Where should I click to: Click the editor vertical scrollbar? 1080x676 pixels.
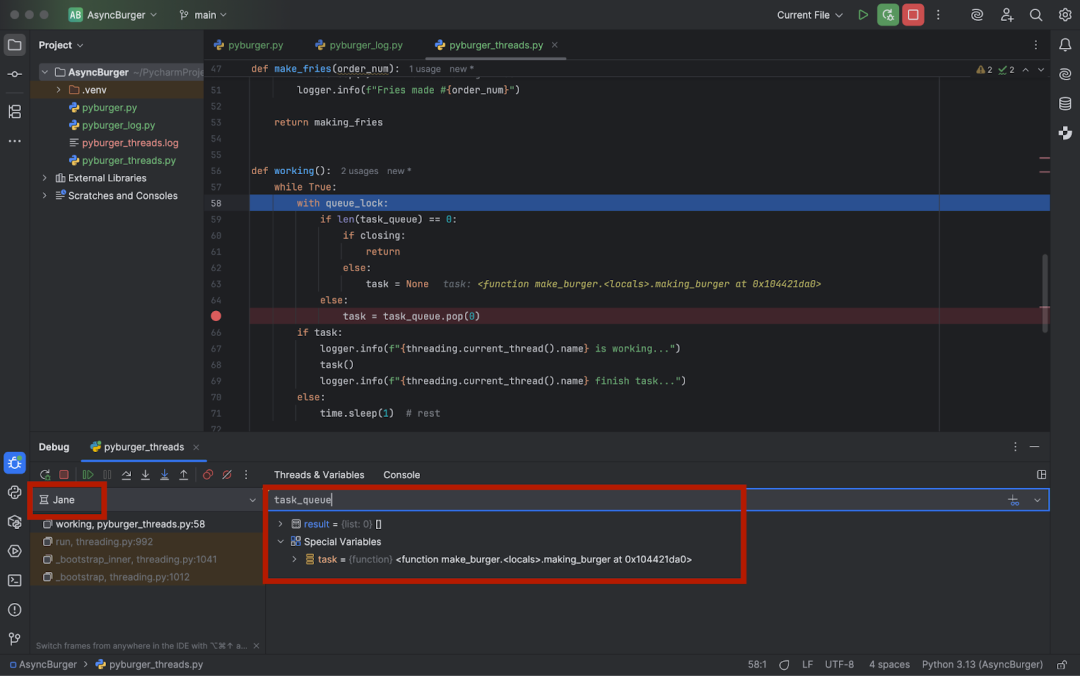coord(1045,294)
